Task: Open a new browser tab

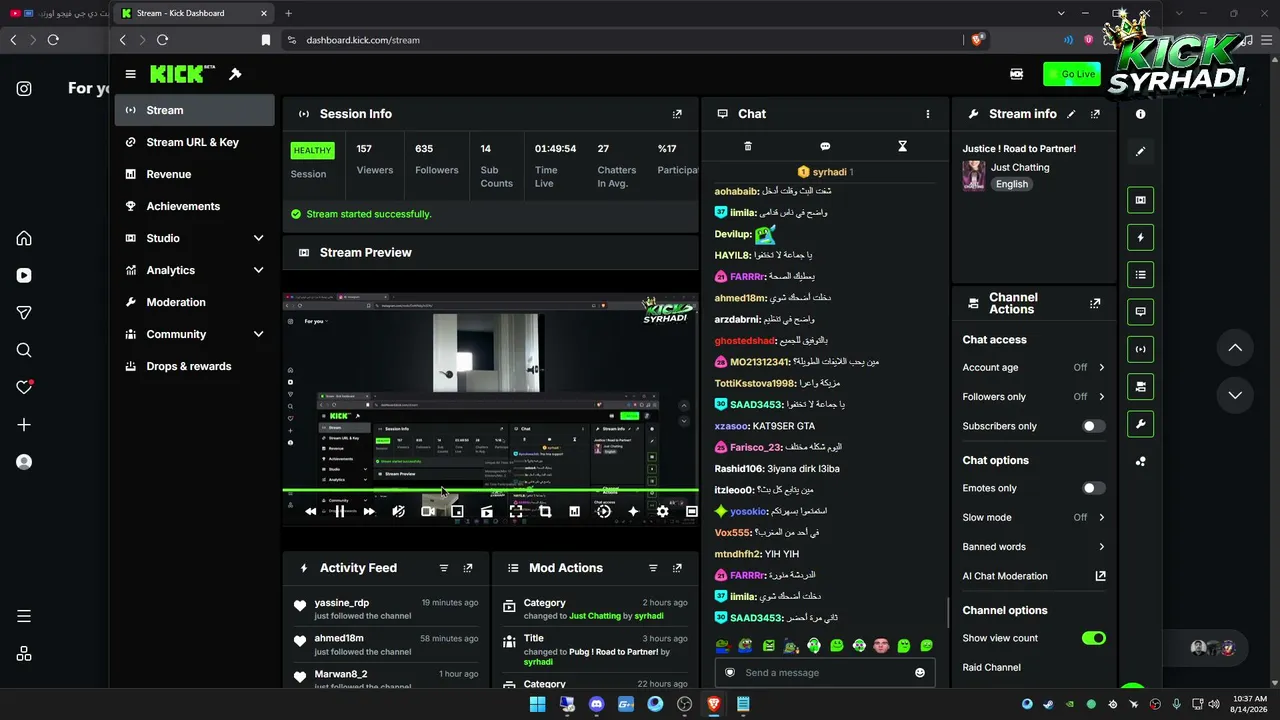Action: click(x=288, y=13)
